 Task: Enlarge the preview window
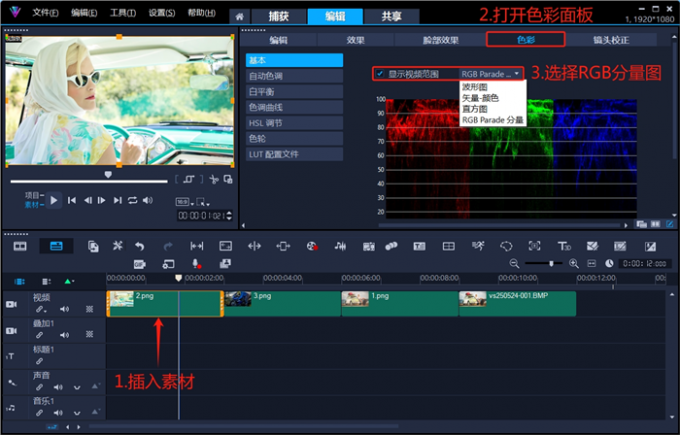click(x=228, y=179)
